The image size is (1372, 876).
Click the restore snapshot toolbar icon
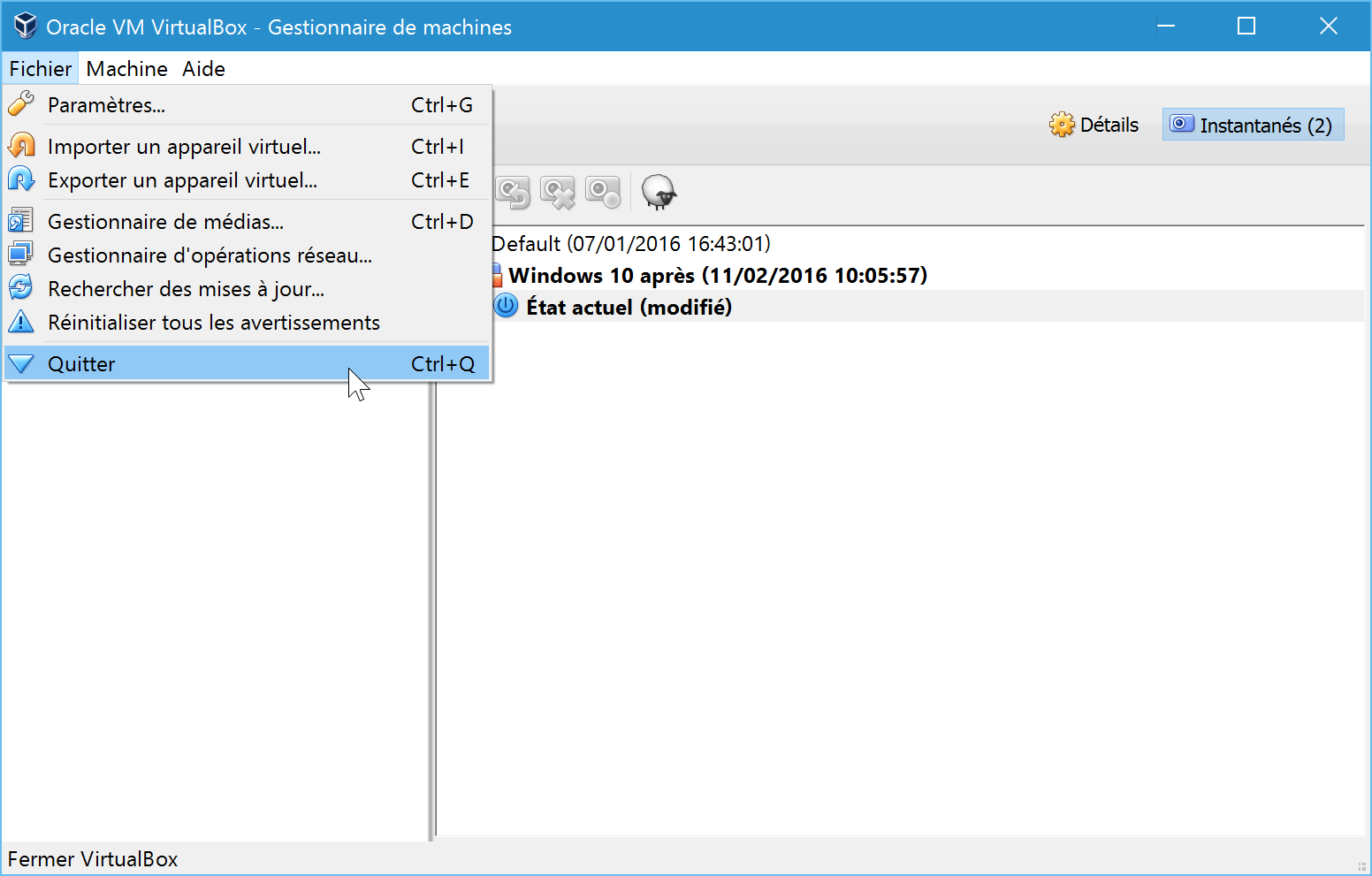coord(513,192)
